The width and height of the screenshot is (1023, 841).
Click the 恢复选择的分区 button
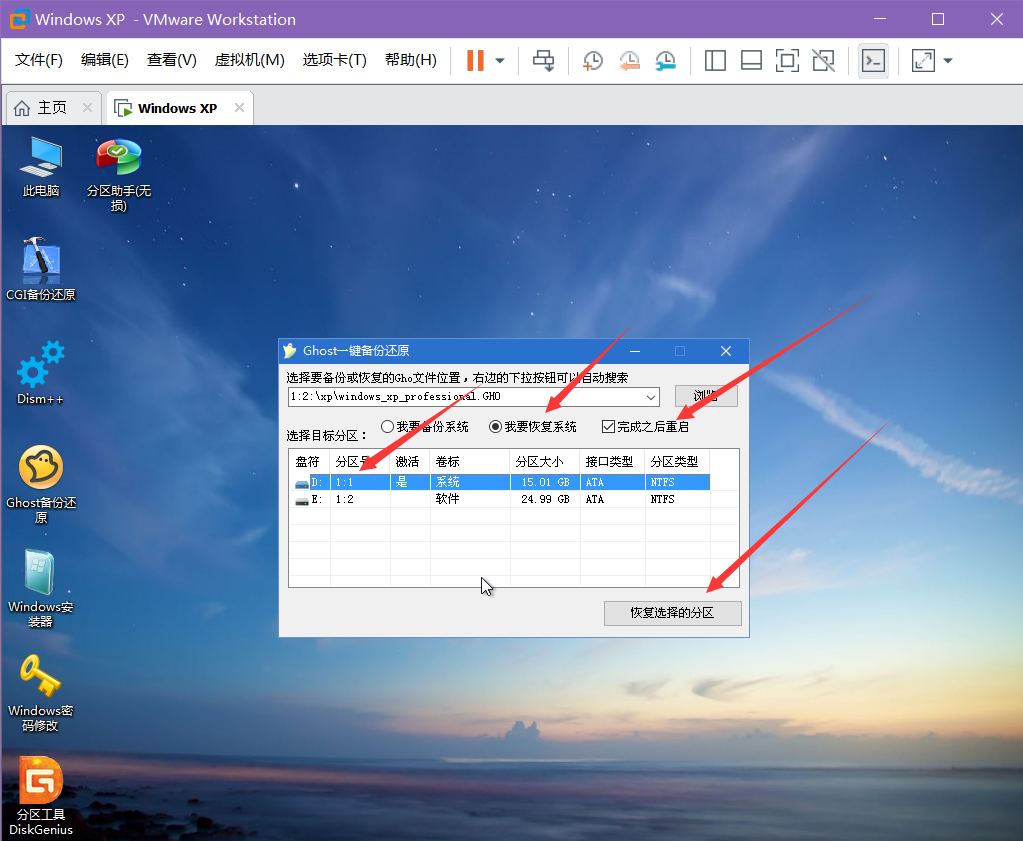click(x=672, y=613)
